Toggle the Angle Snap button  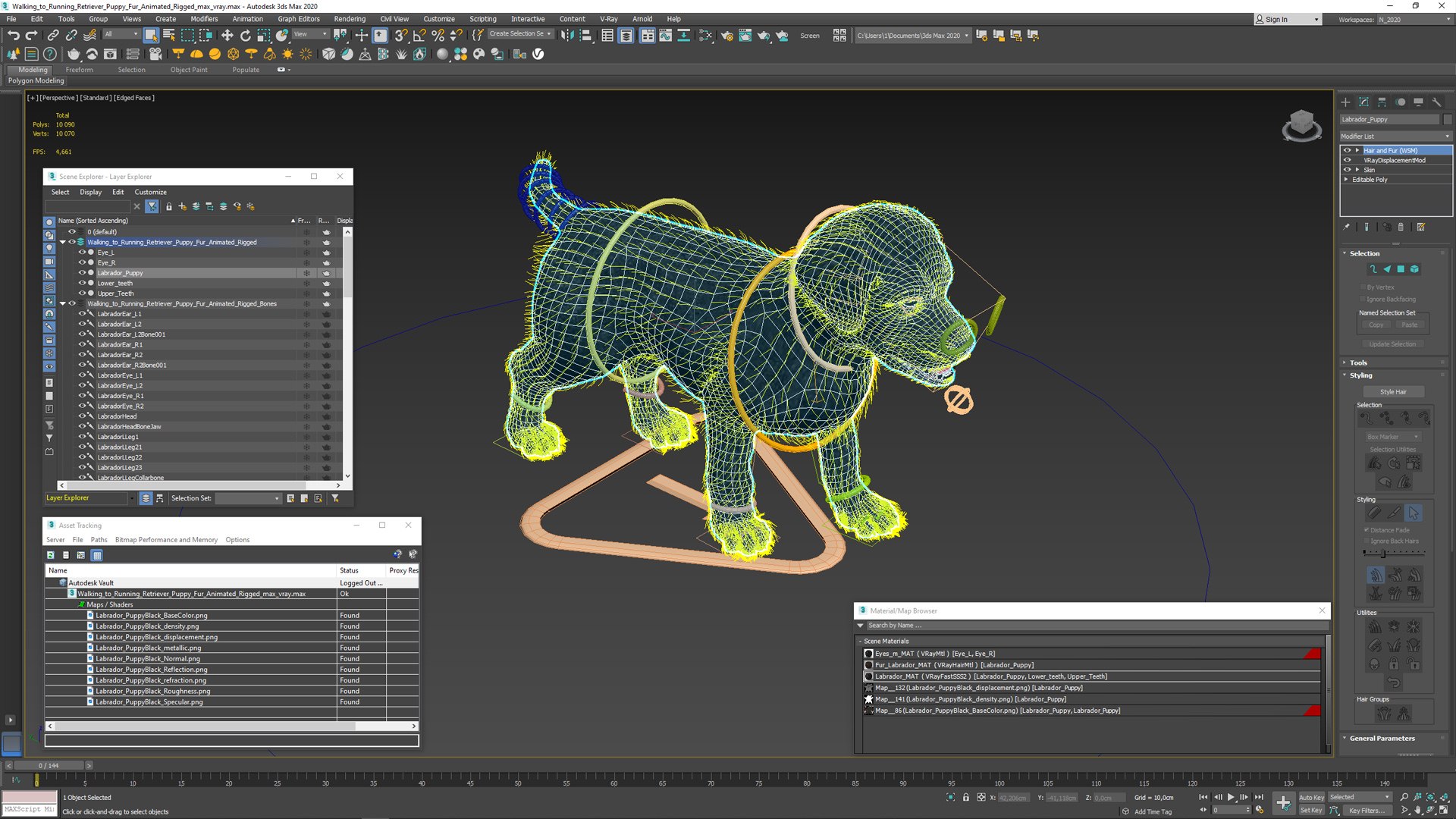click(419, 35)
